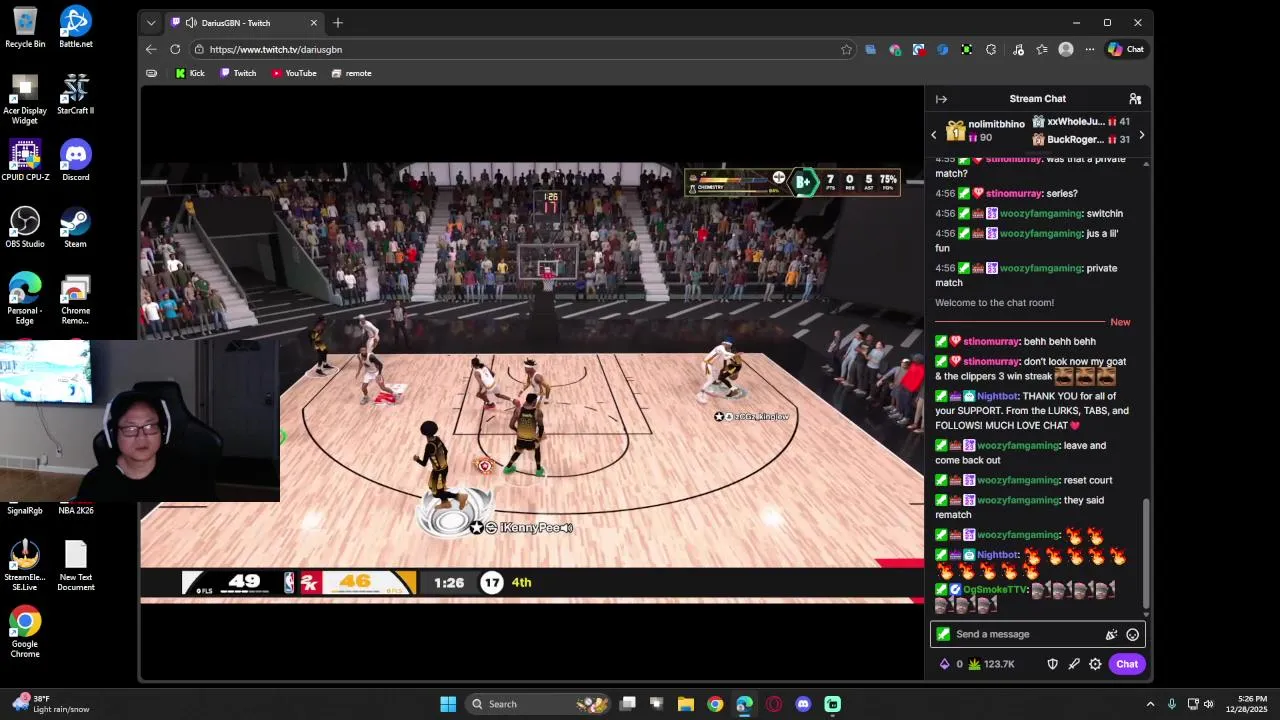Launch Battle.net from desktop
Image resolution: width=1280 pixels, height=720 pixels.
click(76, 28)
